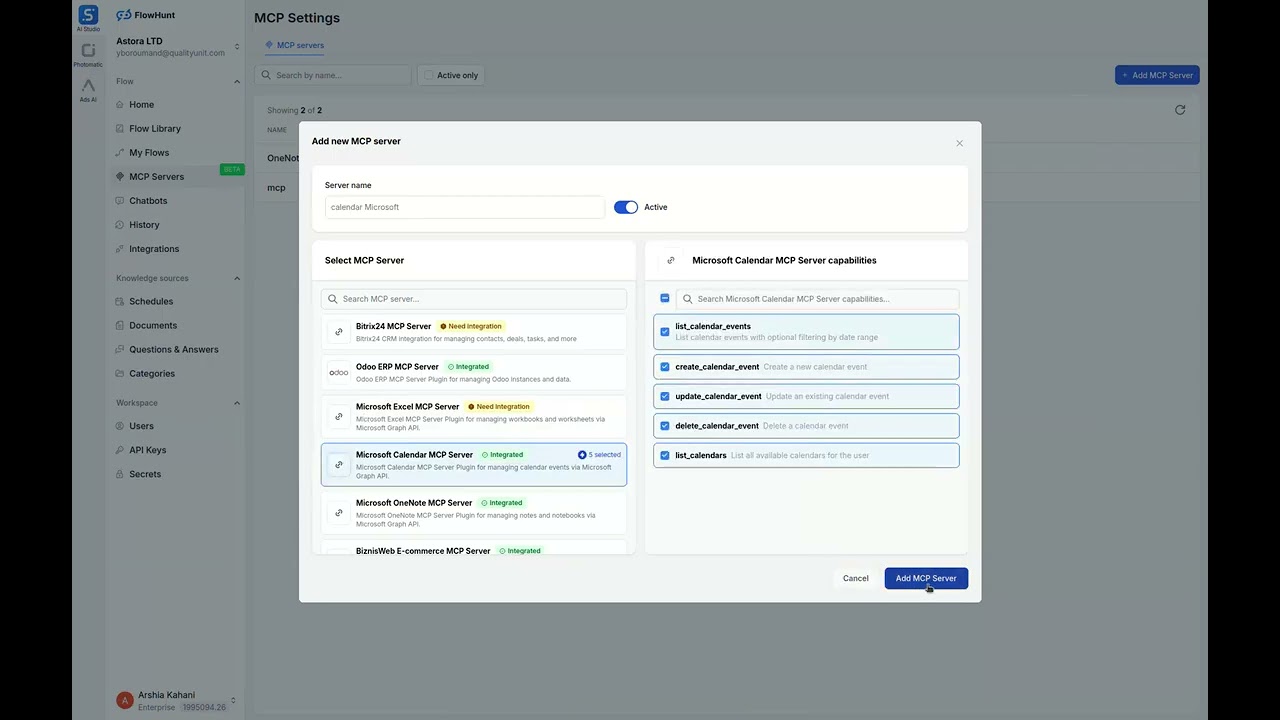Click the '5 selected' badge
Image resolution: width=1280 pixels, height=720 pixels.
coord(599,455)
